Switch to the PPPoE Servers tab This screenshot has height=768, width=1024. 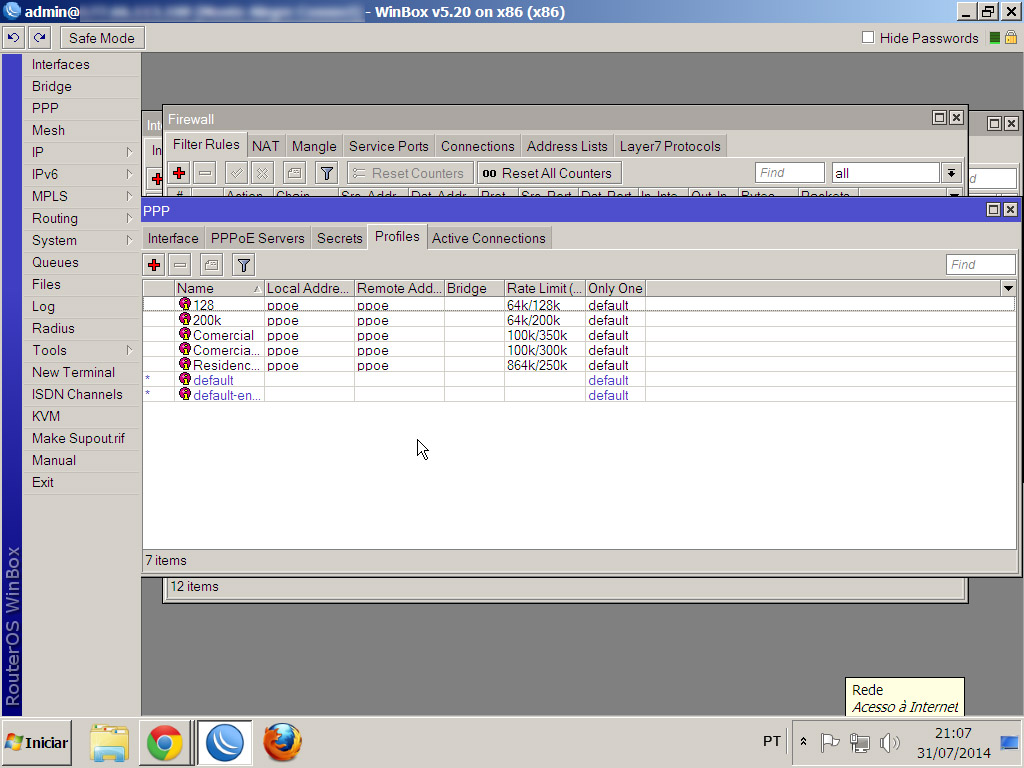point(257,238)
